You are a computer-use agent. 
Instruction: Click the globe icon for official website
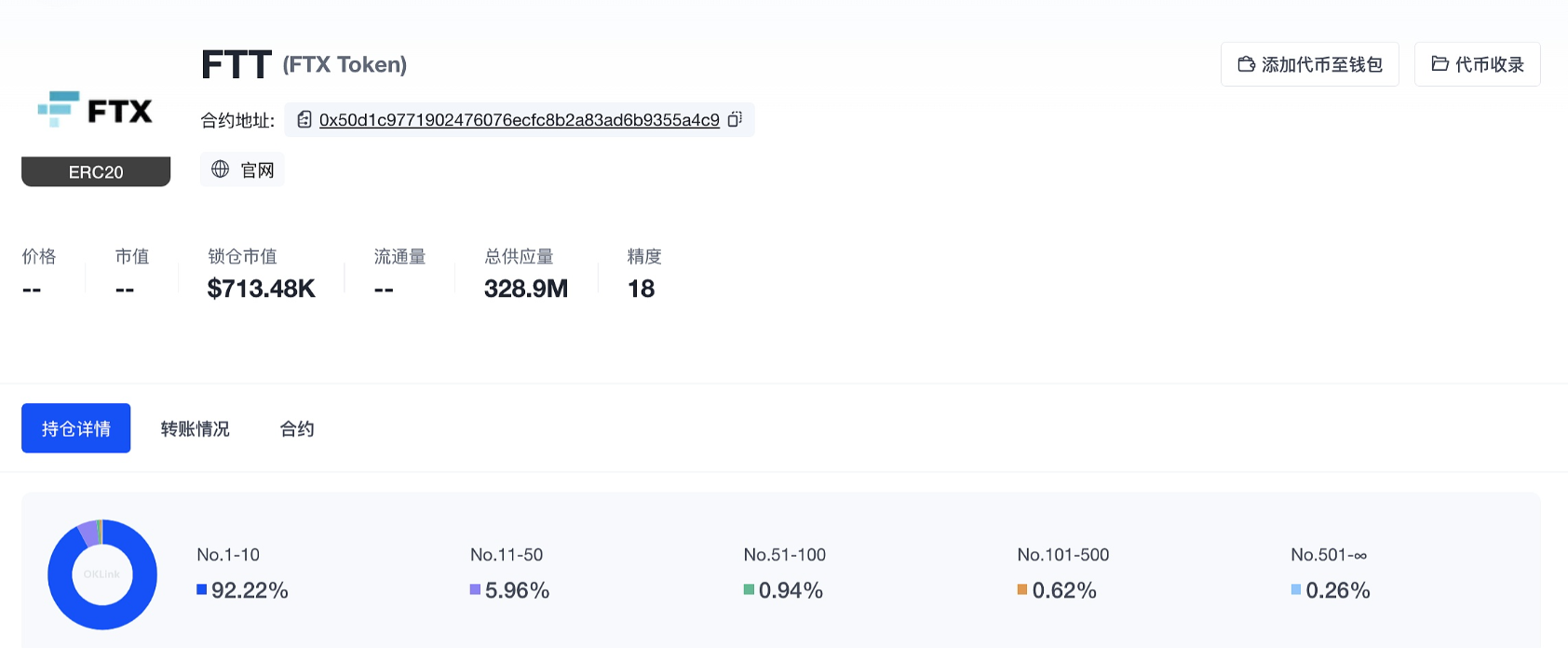tap(221, 169)
